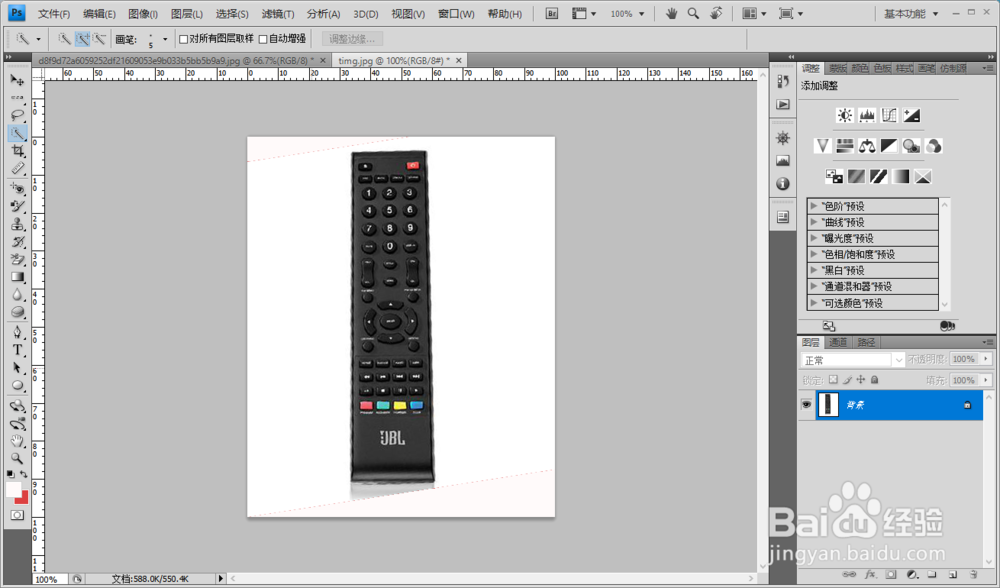Click the red background color swatch
Image resolution: width=1000 pixels, height=588 pixels.
pos(24,499)
